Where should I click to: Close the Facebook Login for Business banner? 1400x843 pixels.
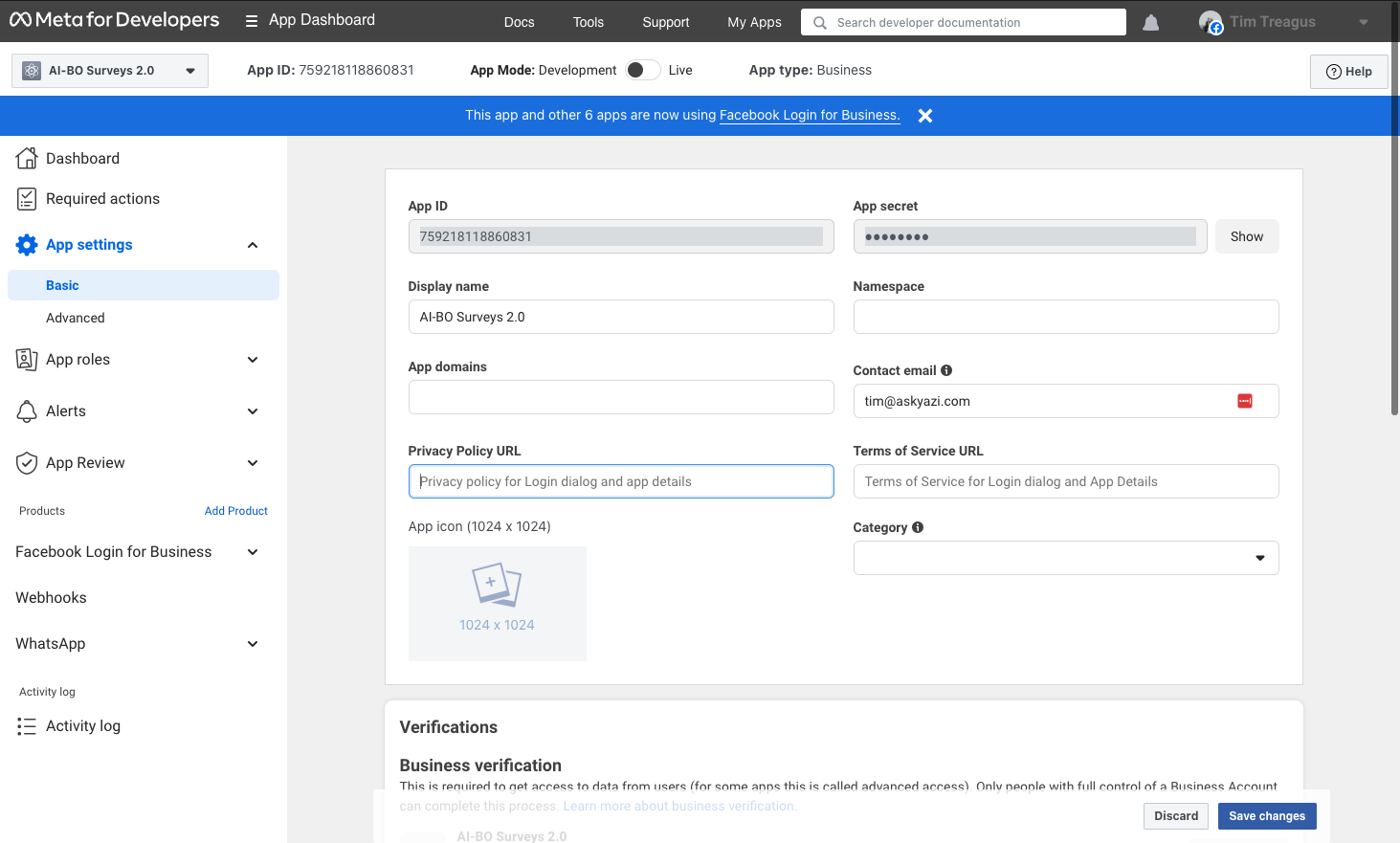click(925, 116)
